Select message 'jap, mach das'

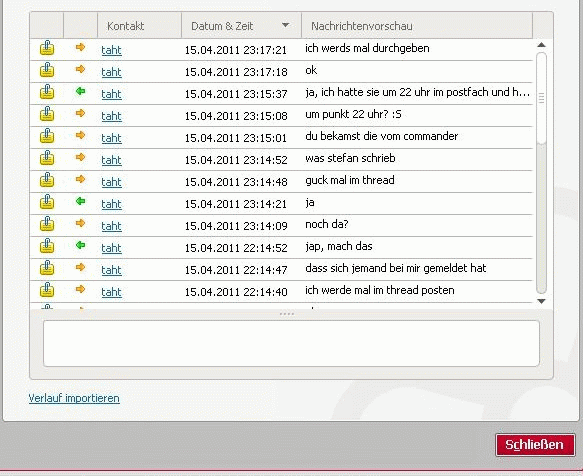pyautogui.click(x=338, y=246)
